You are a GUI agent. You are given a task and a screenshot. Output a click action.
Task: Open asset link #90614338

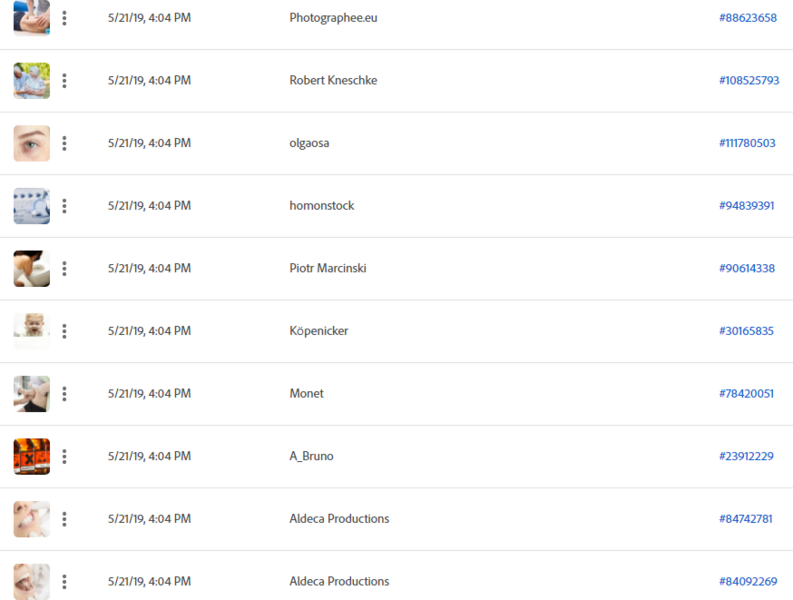[x=747, y=269]
